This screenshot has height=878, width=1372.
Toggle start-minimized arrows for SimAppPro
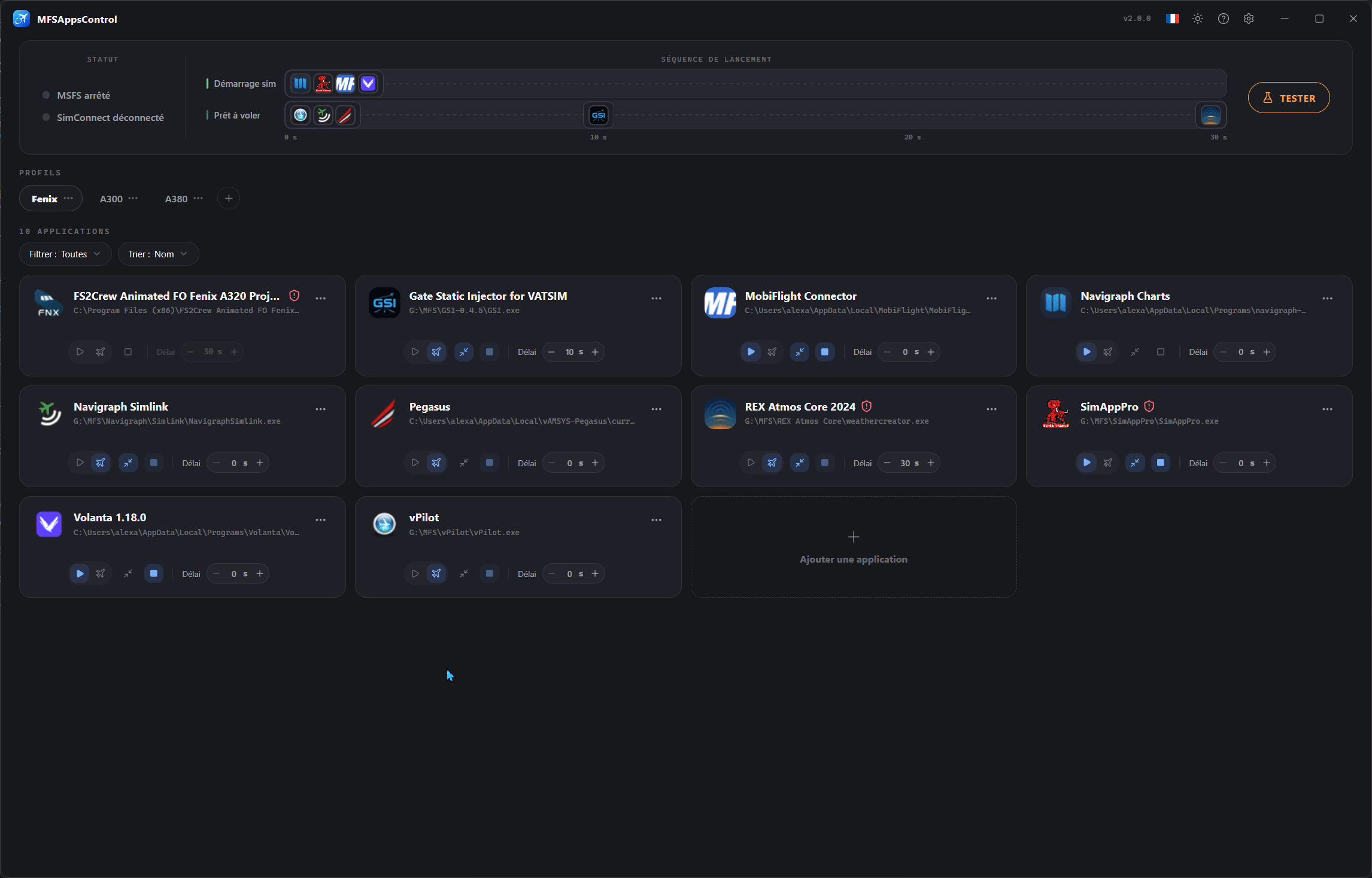pyautogui.click(x=1135, y=463)
